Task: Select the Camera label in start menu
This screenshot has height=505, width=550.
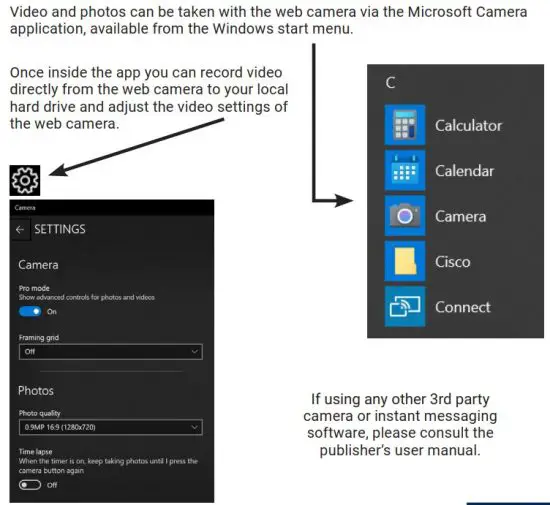Action: tap(461, 216)
